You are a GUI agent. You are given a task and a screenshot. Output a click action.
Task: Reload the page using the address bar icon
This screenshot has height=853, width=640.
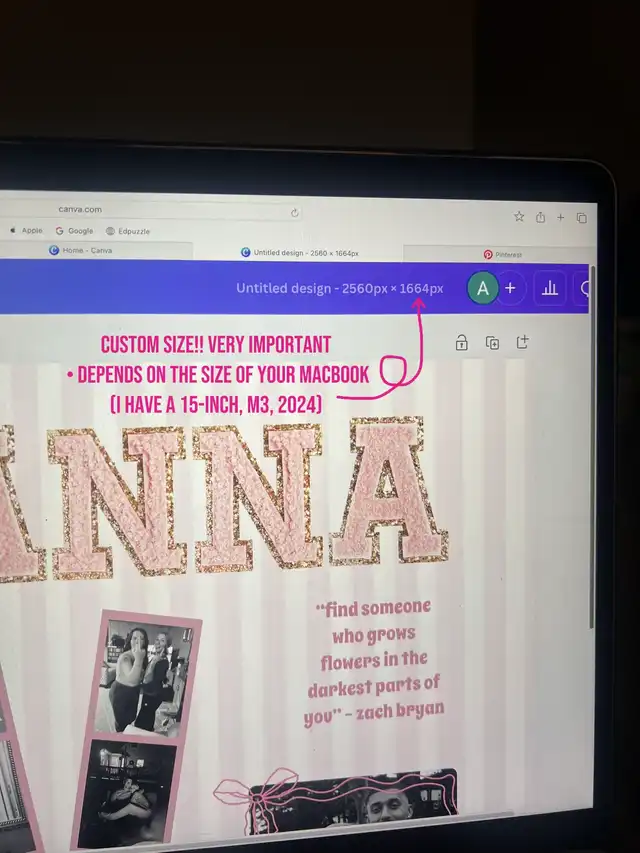[x=295, y=213]
